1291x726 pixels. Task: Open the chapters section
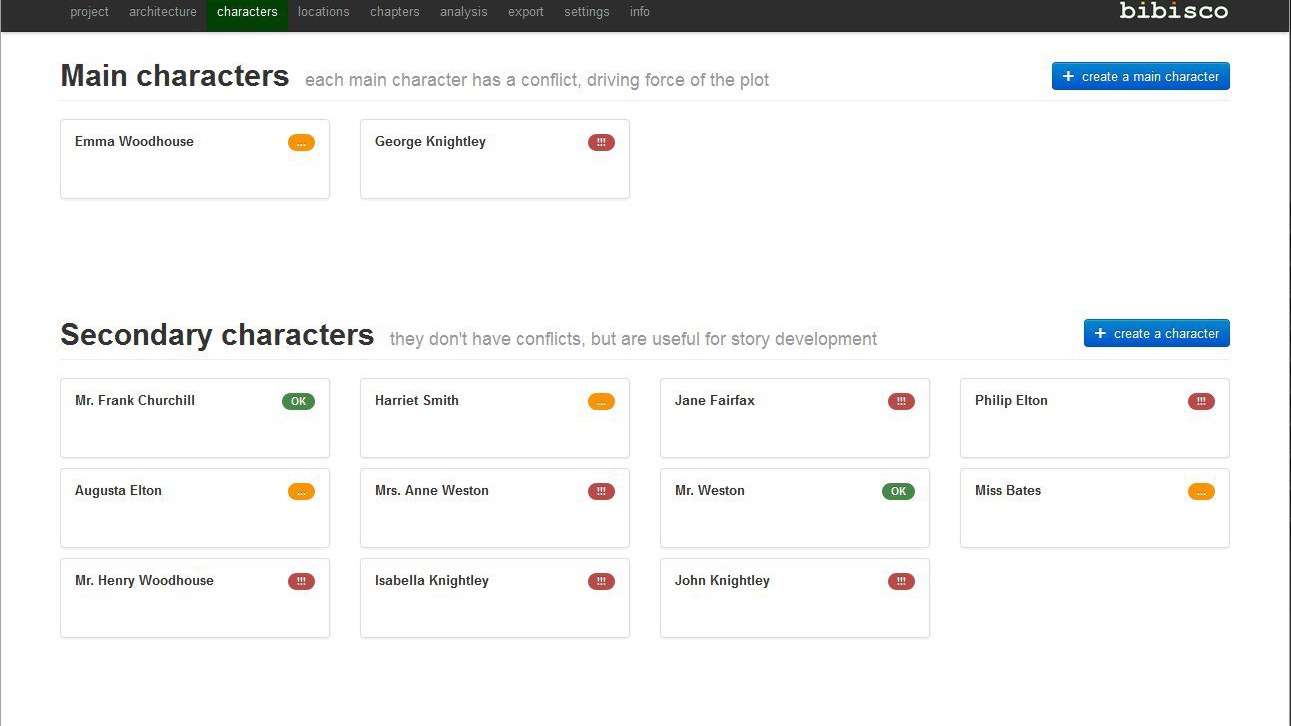[x=395, y=12]
